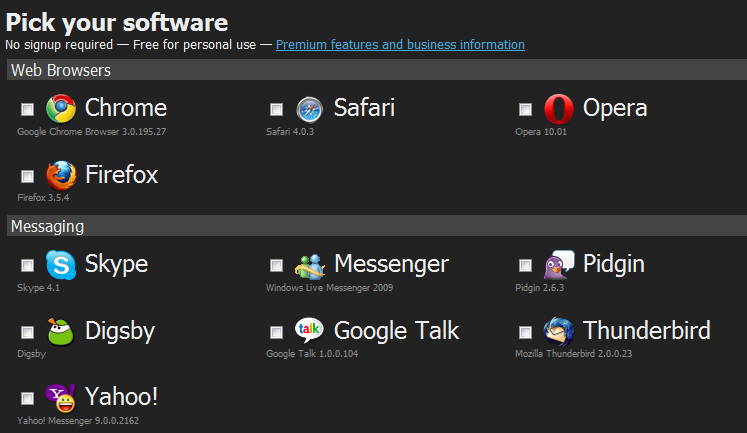Click the Opera label text
This screenshot has width=747, height=433.
(615, 109)
